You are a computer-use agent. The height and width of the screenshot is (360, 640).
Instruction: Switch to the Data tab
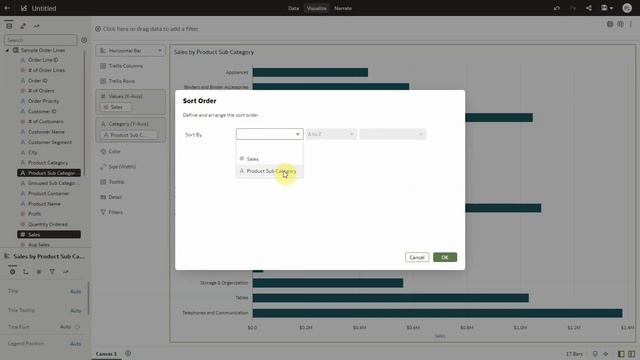pos(293,8)
